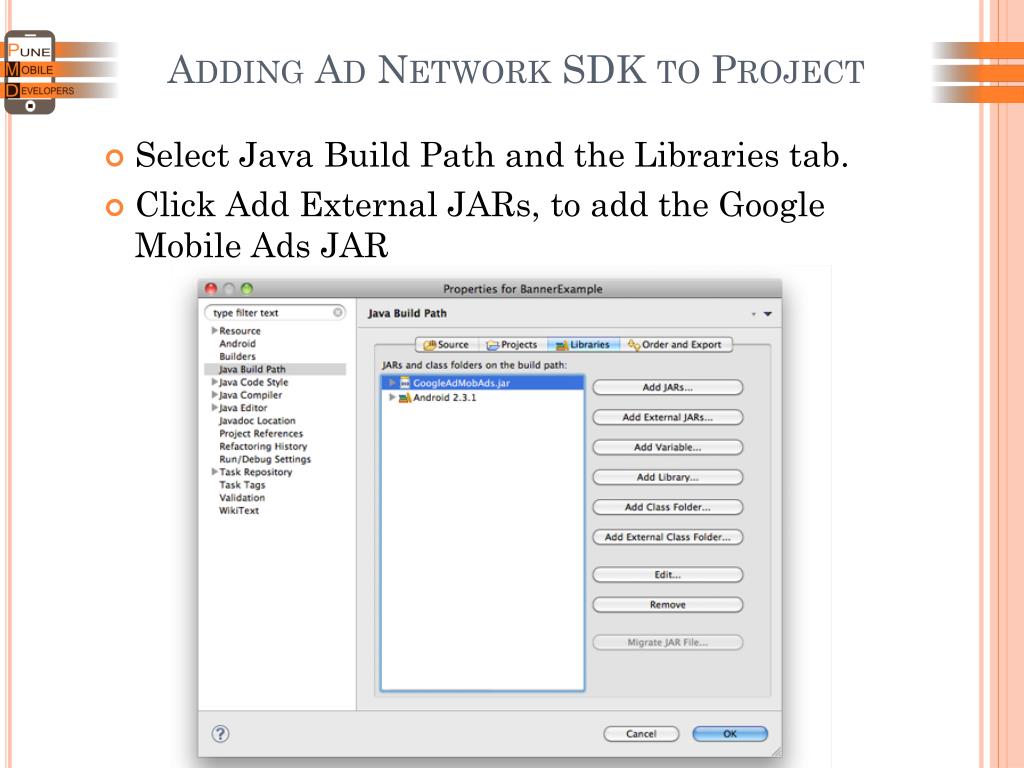The height and width of the screenshot is (768, 1024).
Task: Click the help question mark icon
Action: [x=221, y=733]
